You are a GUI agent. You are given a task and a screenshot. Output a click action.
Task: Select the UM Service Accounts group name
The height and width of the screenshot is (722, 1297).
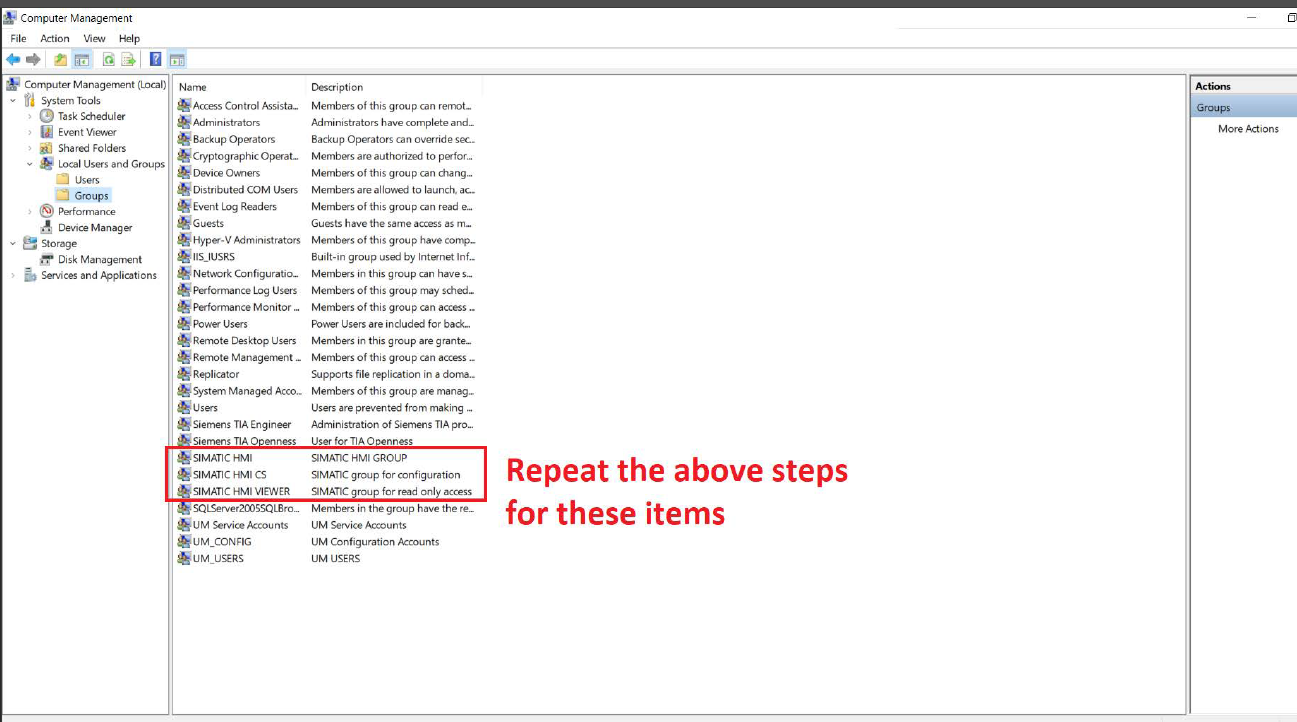(x=240, y=525)
